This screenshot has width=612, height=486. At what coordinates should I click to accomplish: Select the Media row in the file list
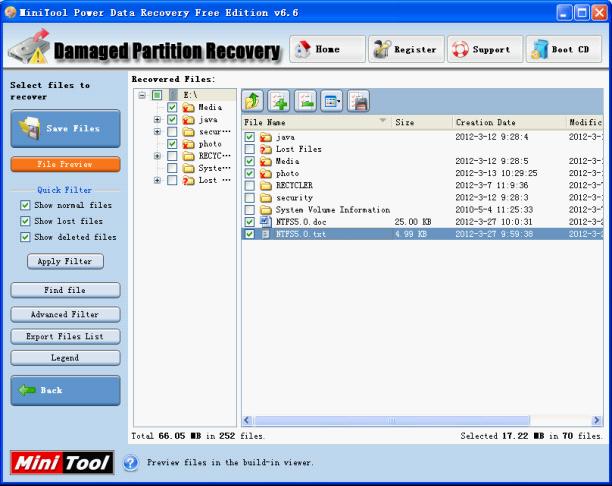click(422, 161)
